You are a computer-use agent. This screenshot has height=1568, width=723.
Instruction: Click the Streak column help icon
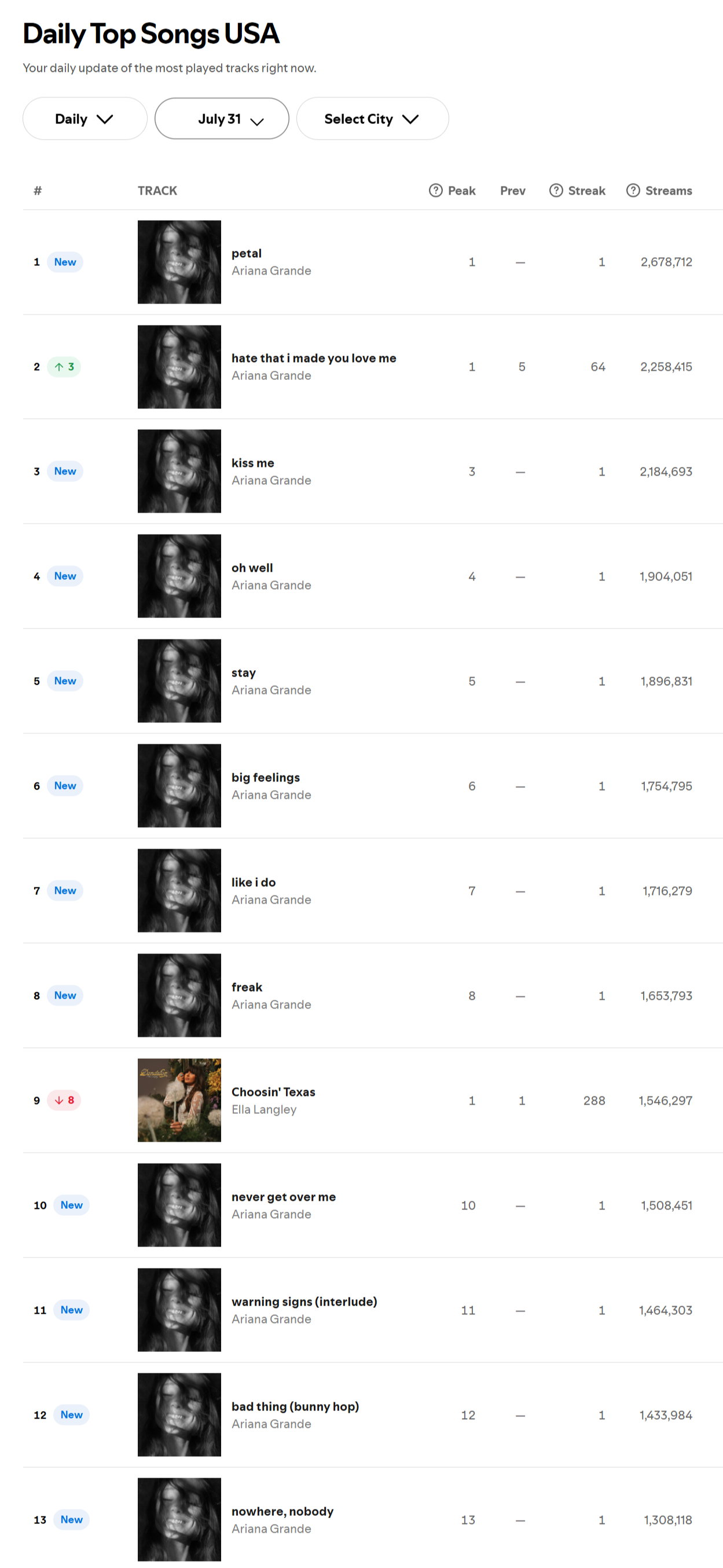[x=556, y=191]
